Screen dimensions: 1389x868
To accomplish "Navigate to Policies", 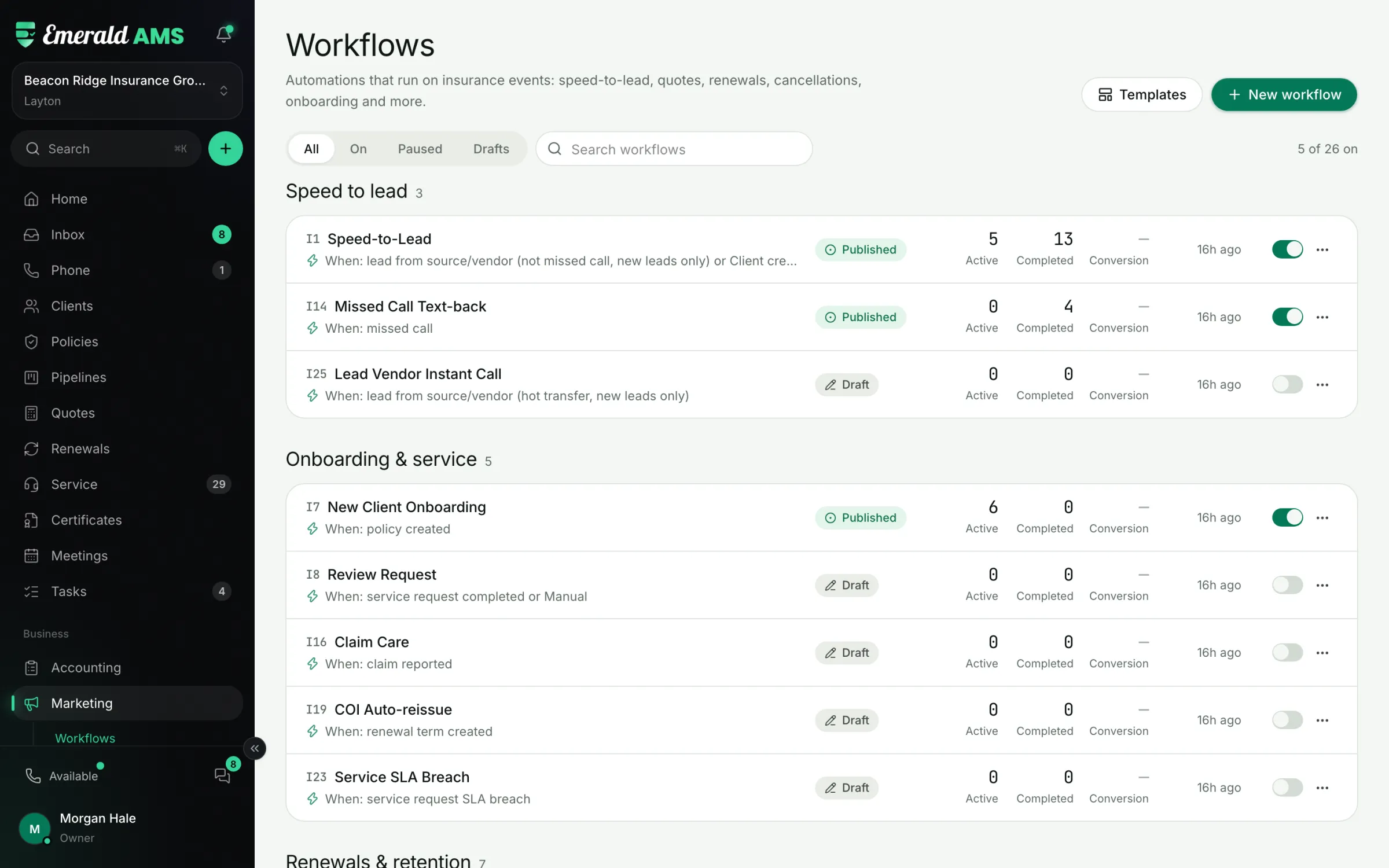I will [x=127, y=342].
